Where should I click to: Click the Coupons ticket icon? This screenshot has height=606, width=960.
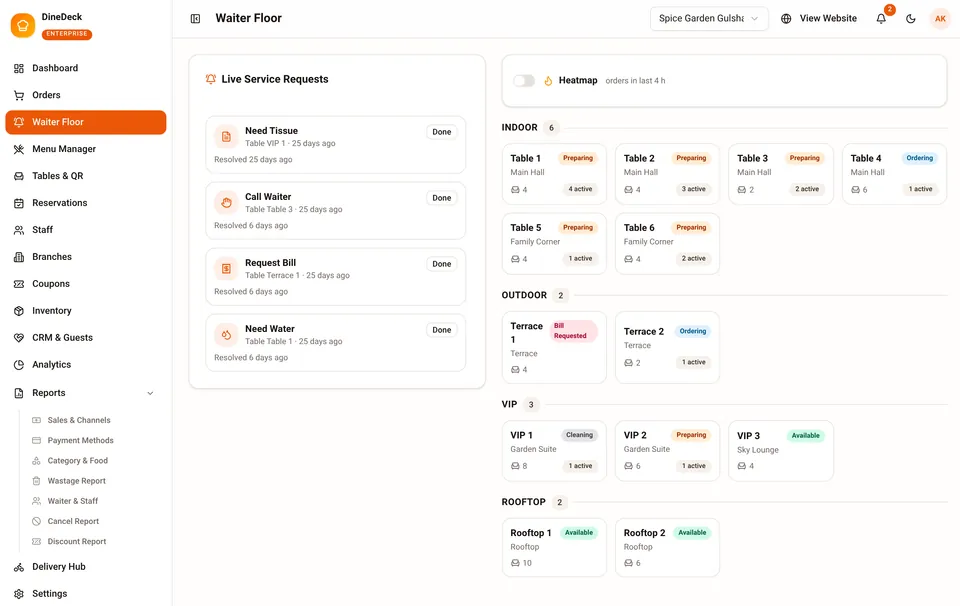point(19,283)
